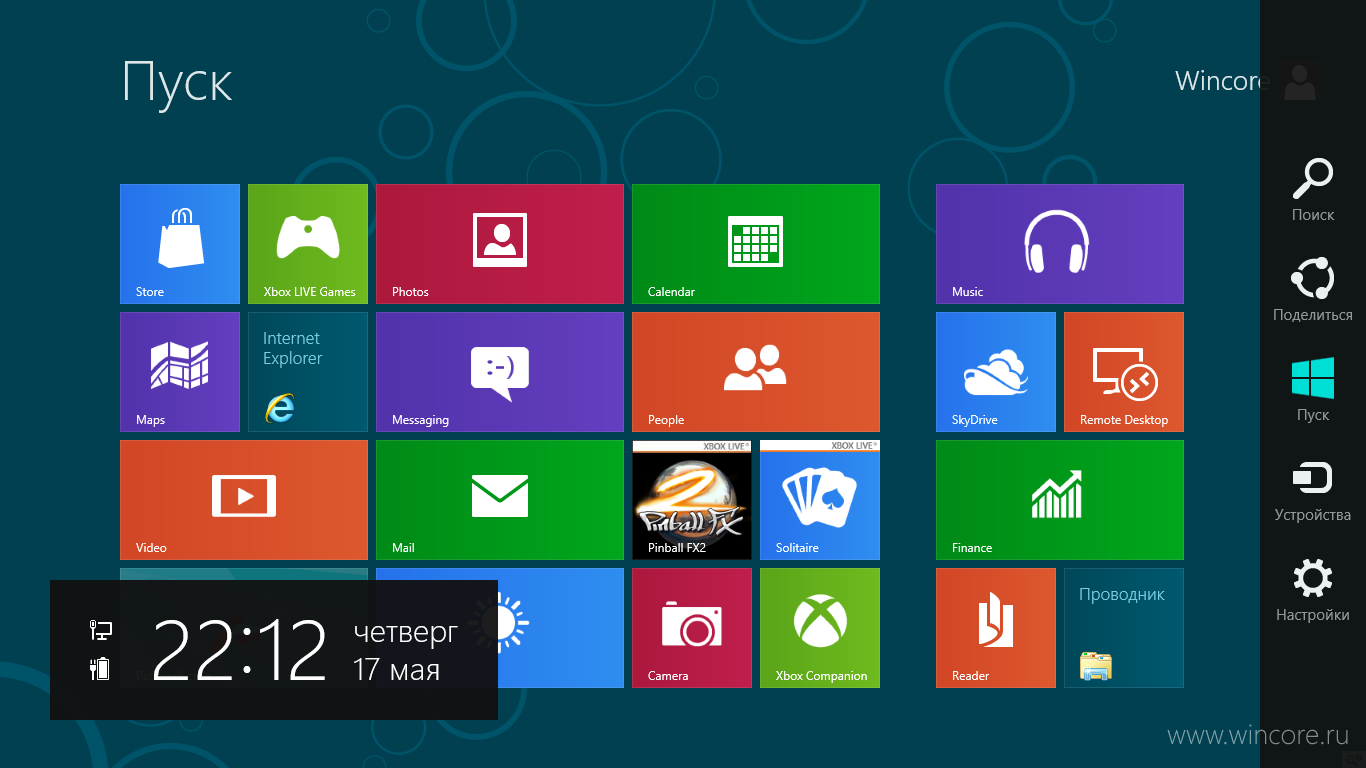Open the Настройки settings charm
The height and width of the screenshot is (768, 1366).
1313,590
